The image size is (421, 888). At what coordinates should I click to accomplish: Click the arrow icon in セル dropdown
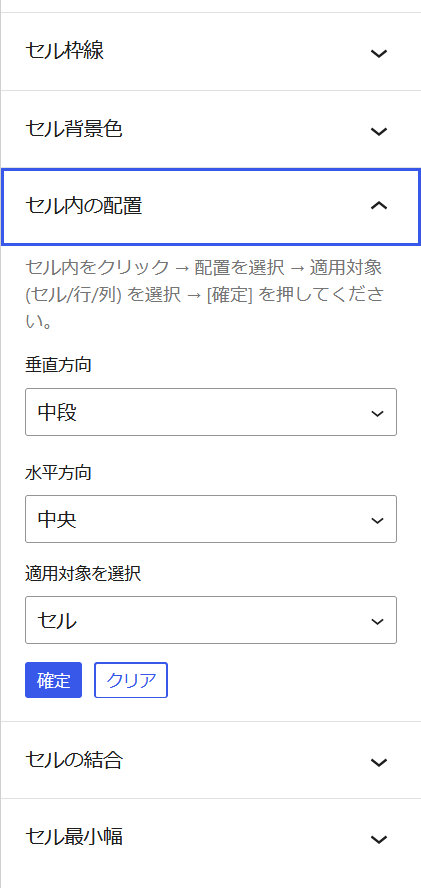(377, 621)
